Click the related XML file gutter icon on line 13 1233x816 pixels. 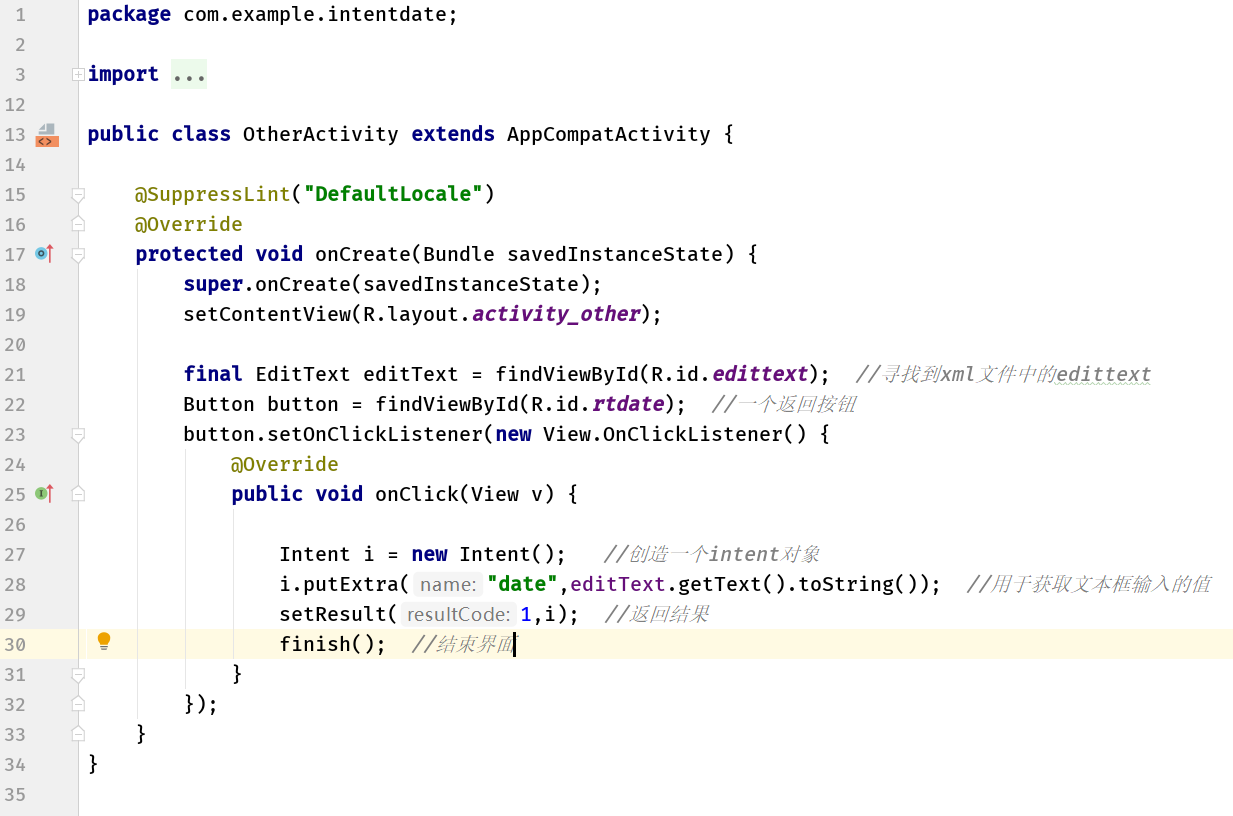tap(47, 135)
